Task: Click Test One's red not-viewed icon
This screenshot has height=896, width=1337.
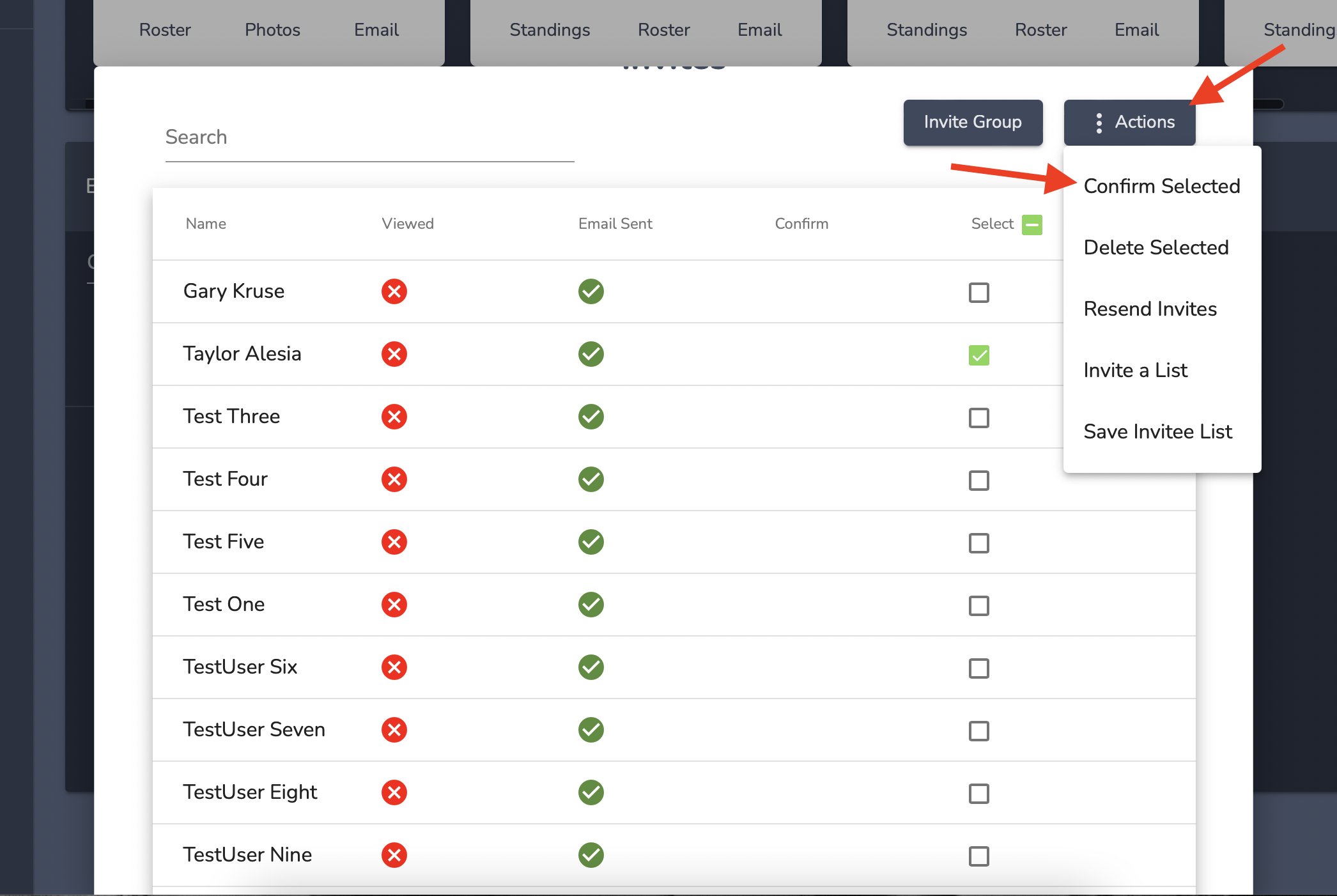Action: click(x=394, y=605)
